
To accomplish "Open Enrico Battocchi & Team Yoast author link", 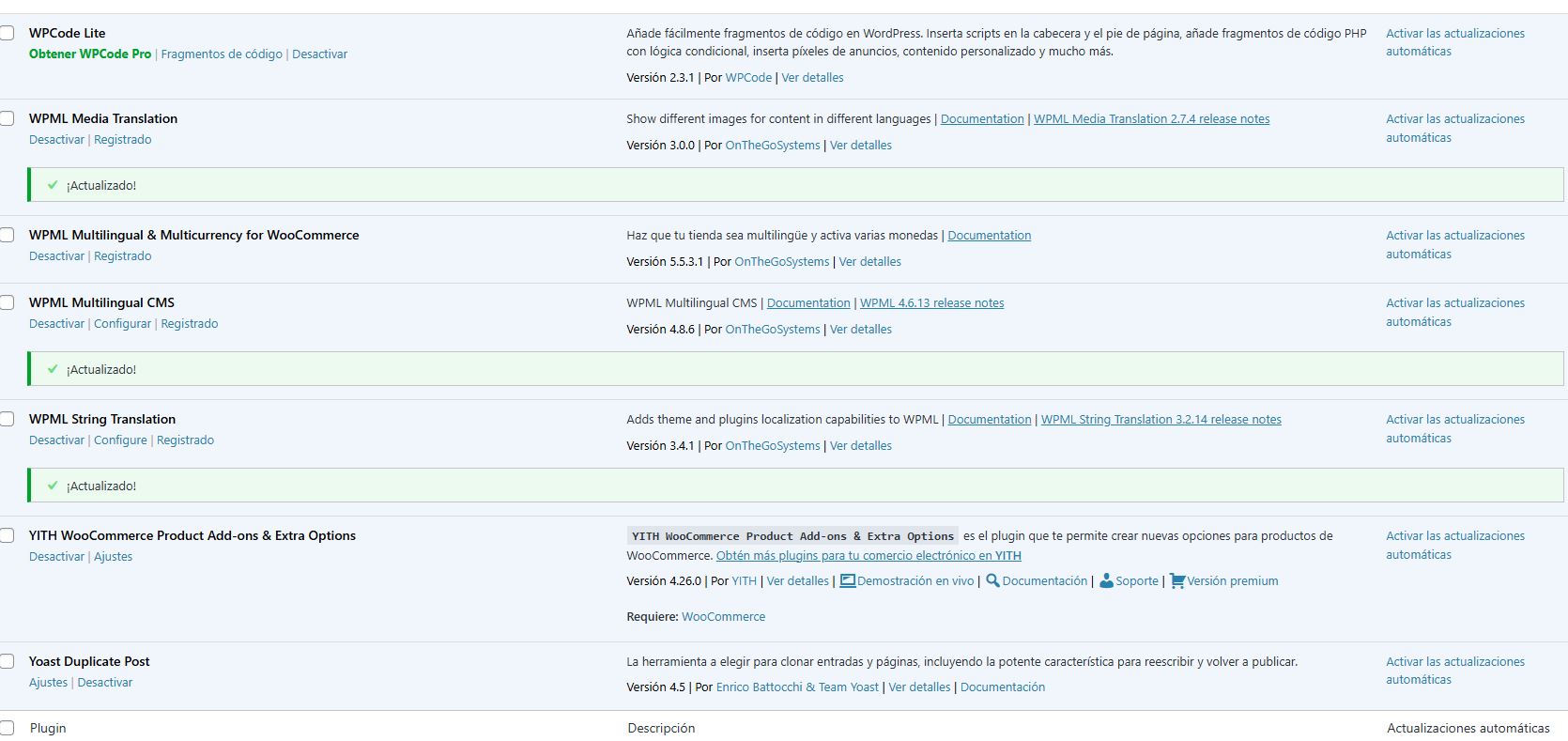I will click(797, 687).
